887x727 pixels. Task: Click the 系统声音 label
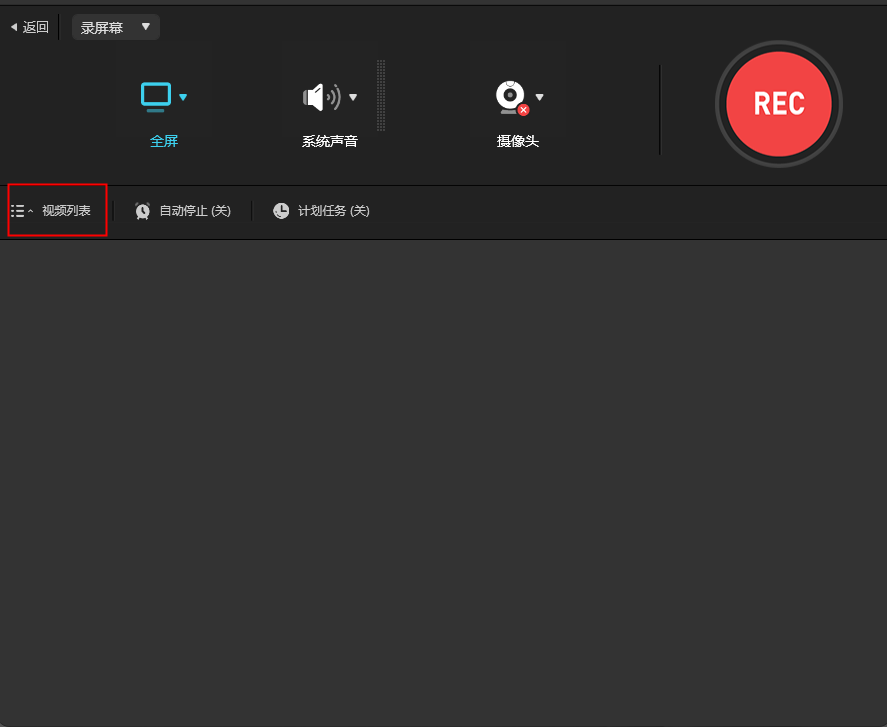click(x=329, y=141)
